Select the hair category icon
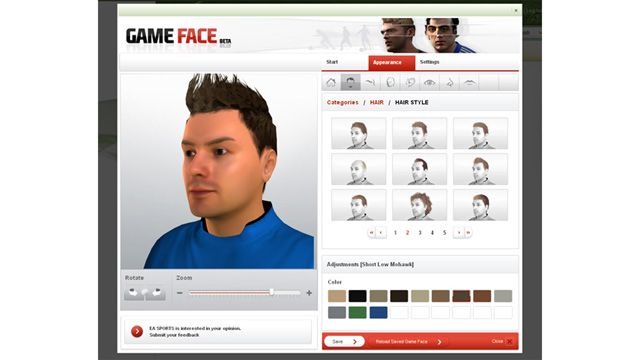Screen dimensions: 640x360 point(350,82)
